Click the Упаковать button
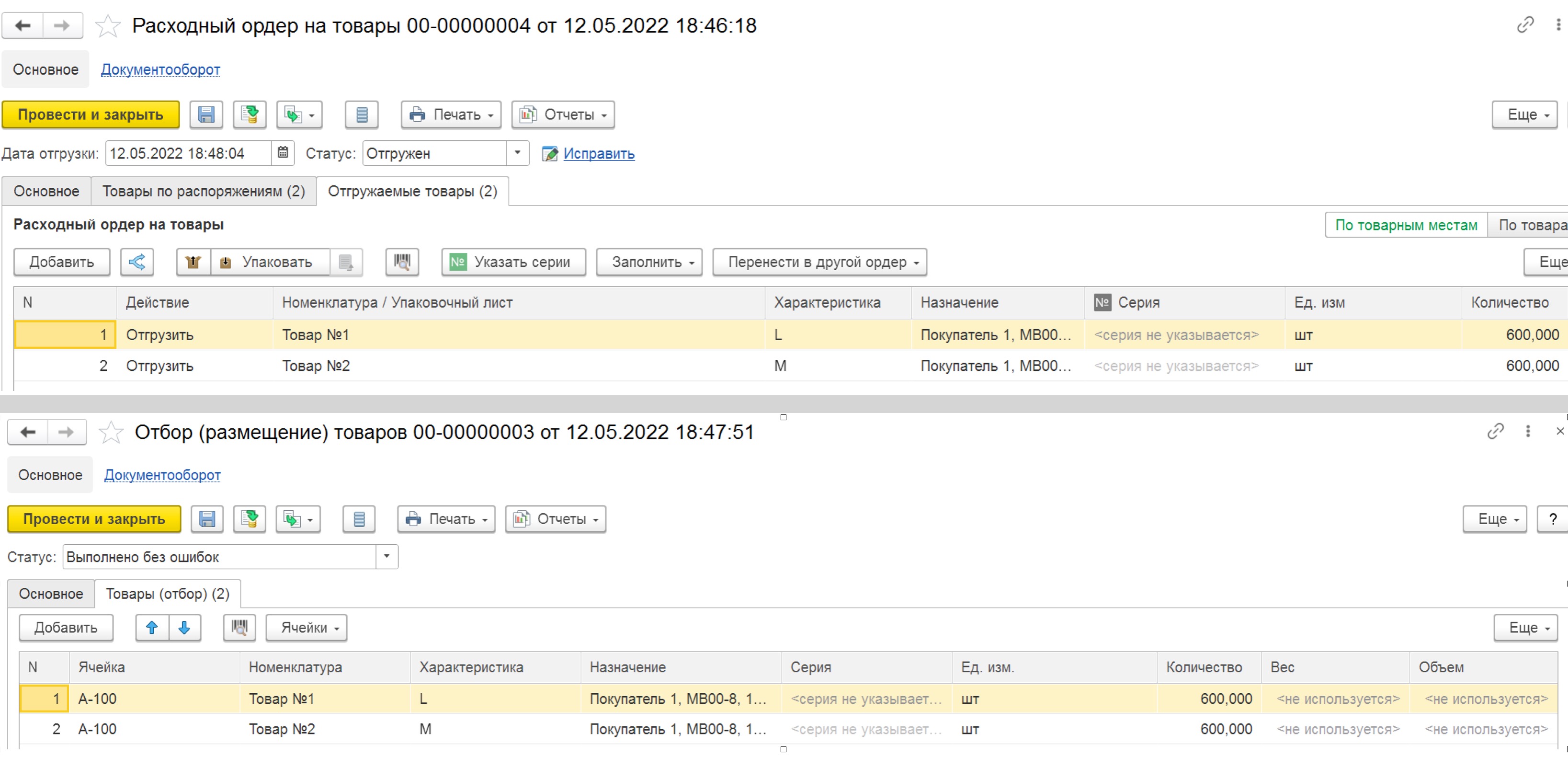The height and width of the screenshot is (757, 1568). click(271, 262)
